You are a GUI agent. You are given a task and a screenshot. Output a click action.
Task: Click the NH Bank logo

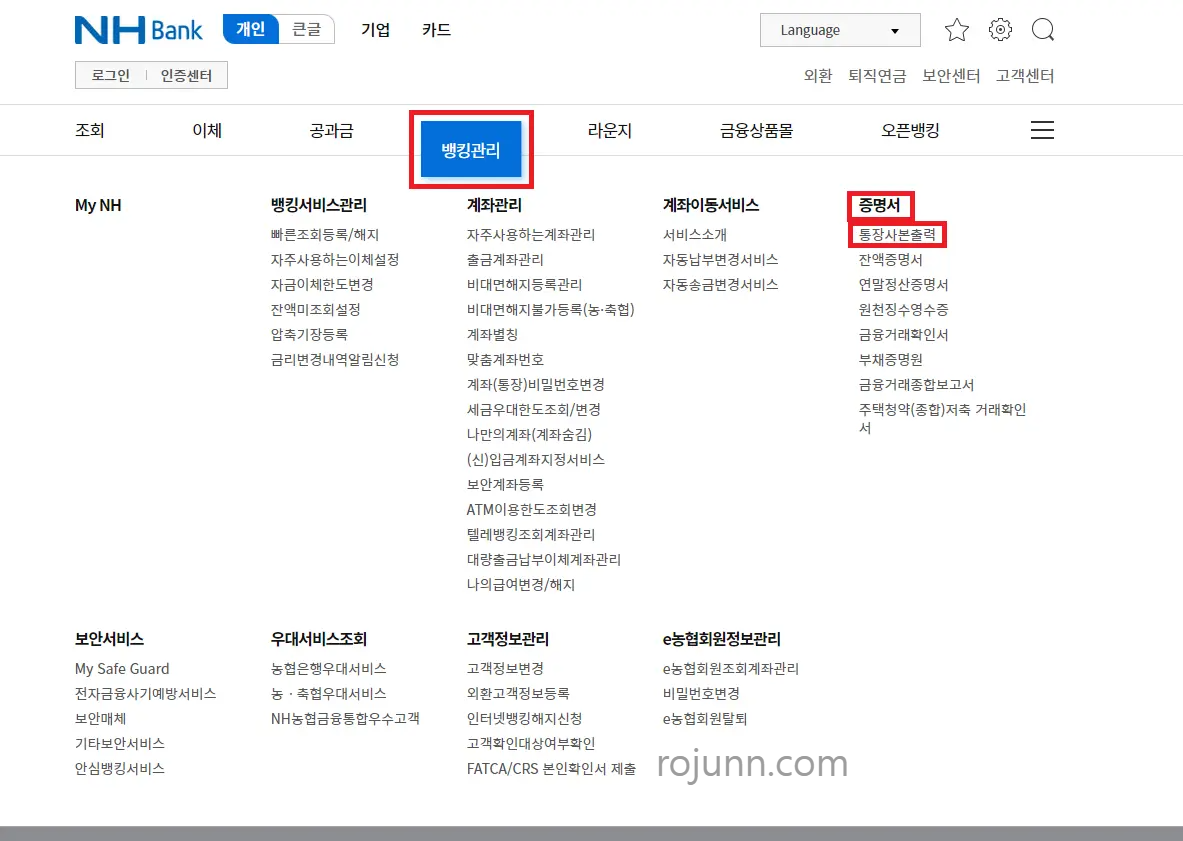click(x=138, y=30)
